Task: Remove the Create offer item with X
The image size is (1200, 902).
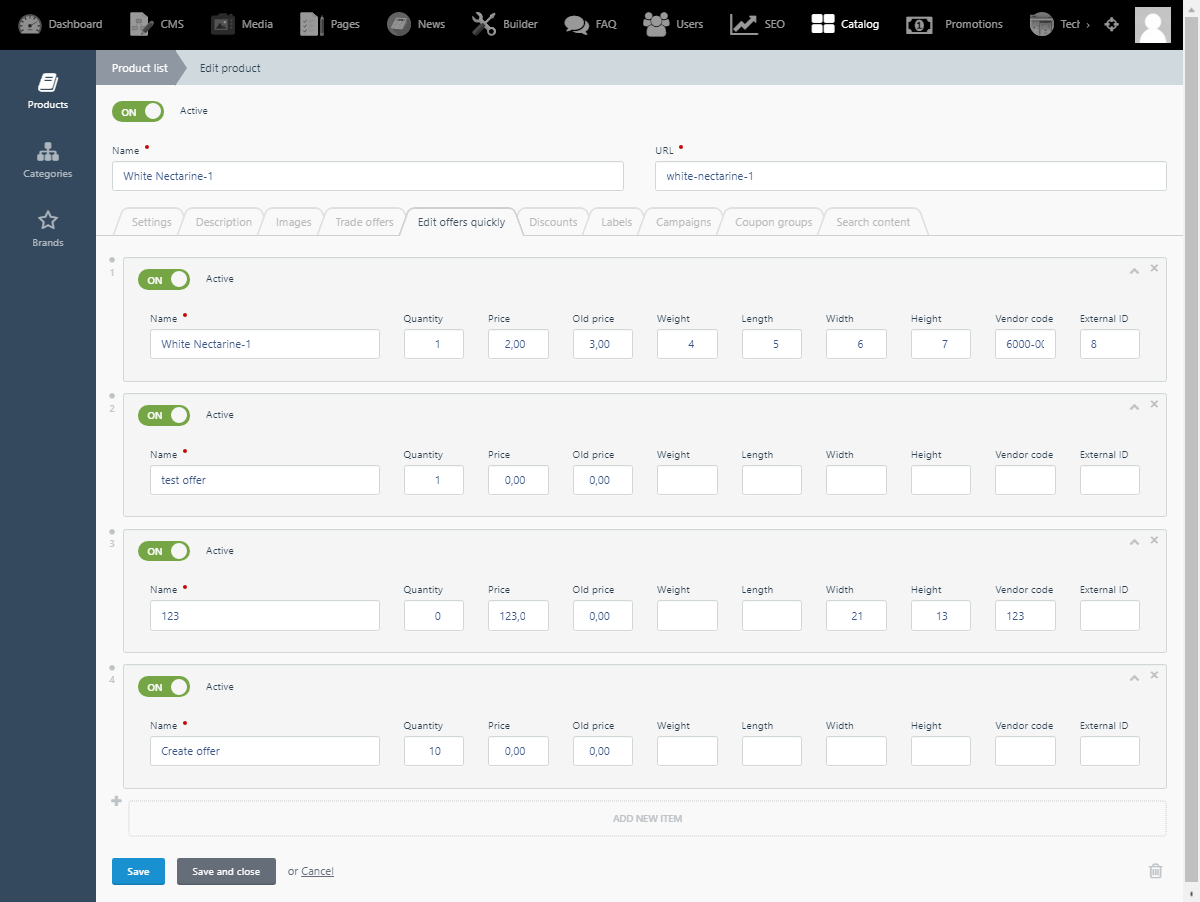Action: click(1154, 675)
